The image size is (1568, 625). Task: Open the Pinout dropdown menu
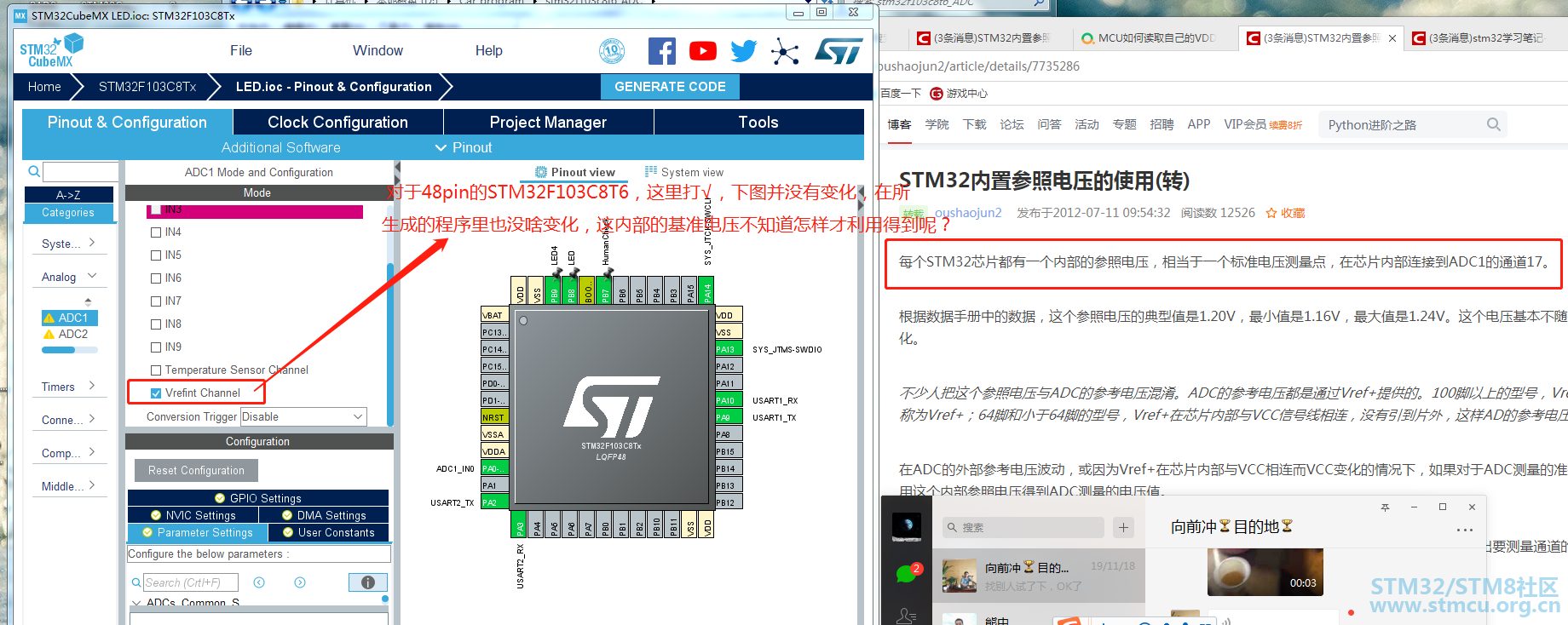pos(464,148)
